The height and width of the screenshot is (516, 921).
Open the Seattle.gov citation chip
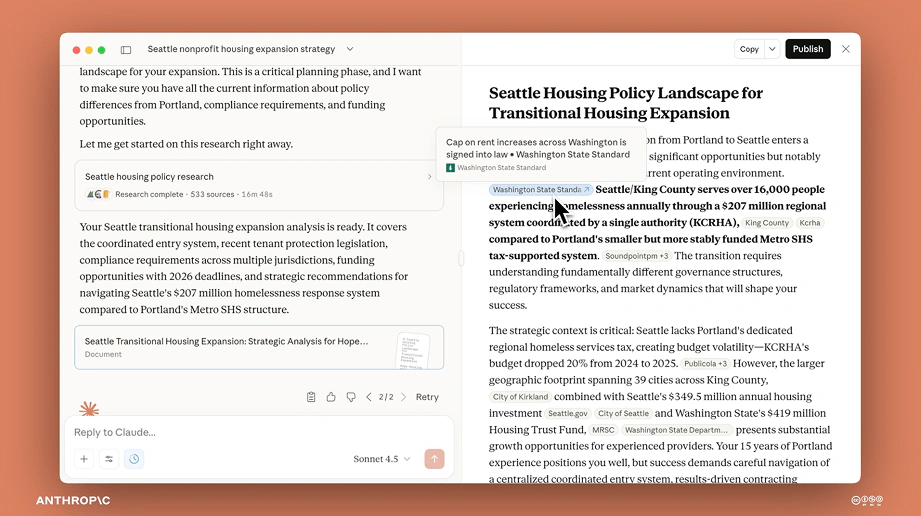(x=567, y=414)
